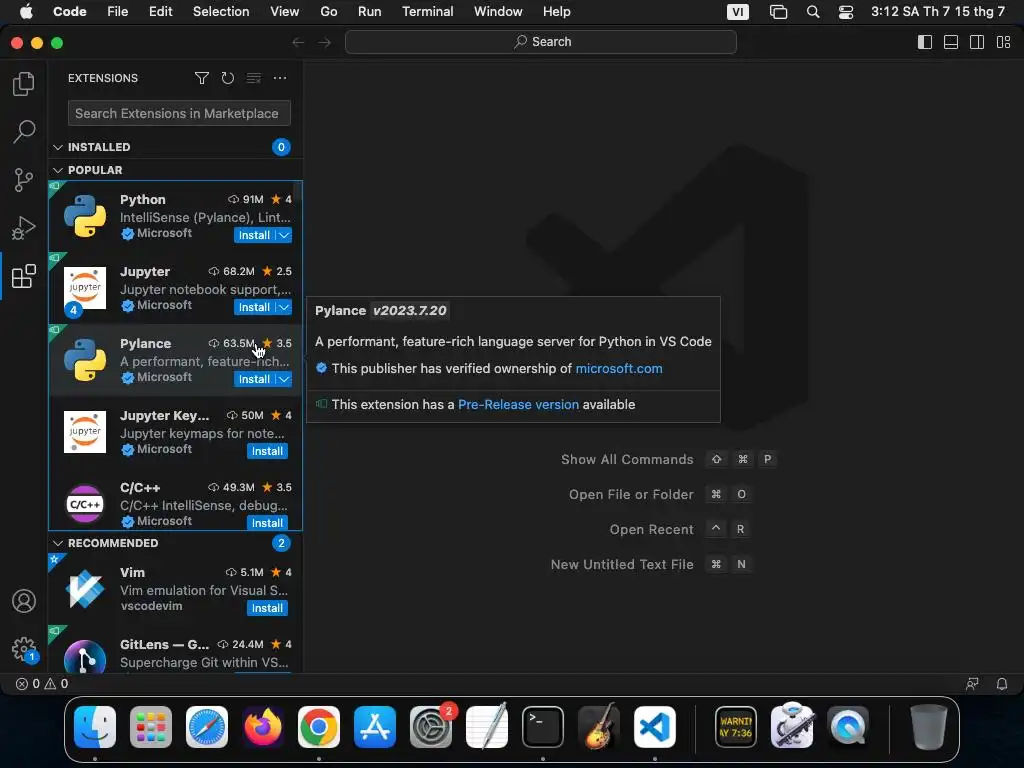Open the VI input source menu
The image size is (1024, 768).
pyautogui.click(x=738, y=12)
